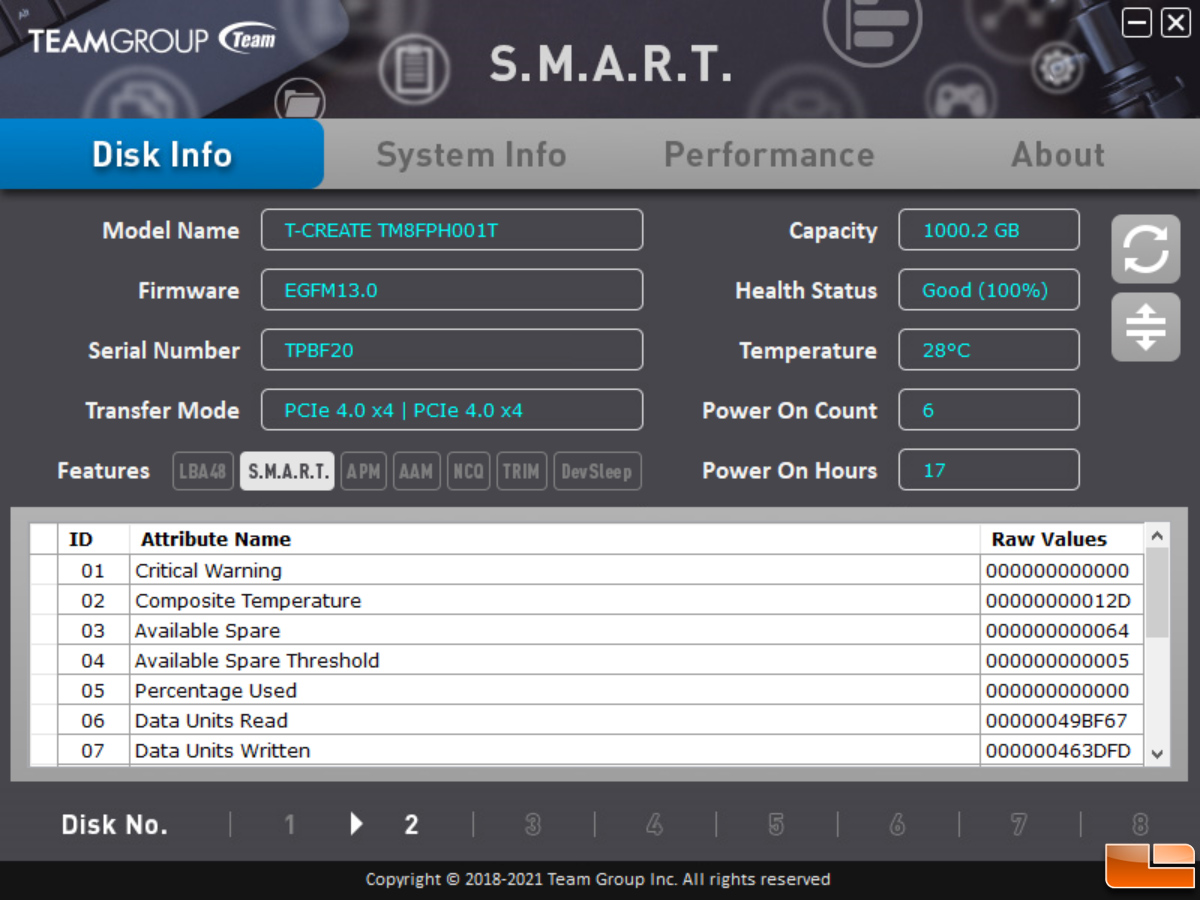Click the attribute table scrollbar thumb
The width and height of the screenshot is (1200, 900).
(1157, 592)
